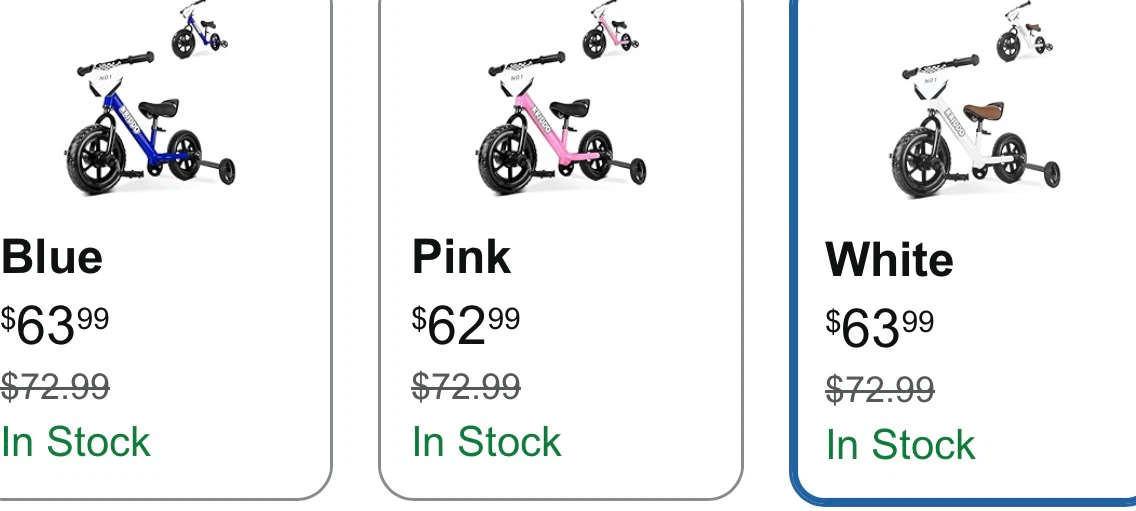Image resolution: width=1136 pixels, height=511 pixels.
Task: Click the $62.99 price under Pink
Action: click(x=466, y=325)
